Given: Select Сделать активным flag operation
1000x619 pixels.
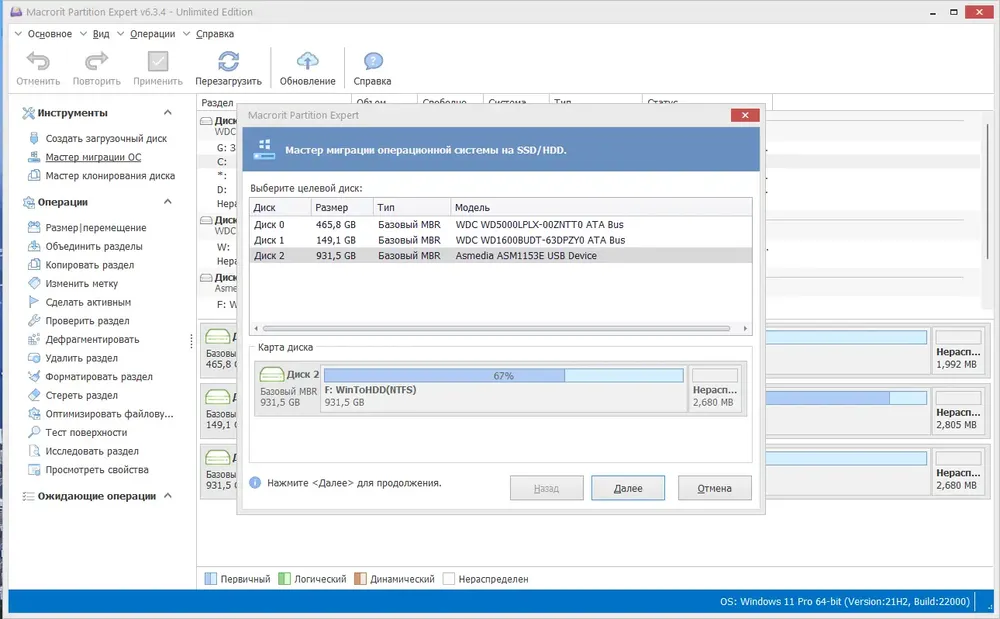Looking at the screenshot, I should pos(88,302).
